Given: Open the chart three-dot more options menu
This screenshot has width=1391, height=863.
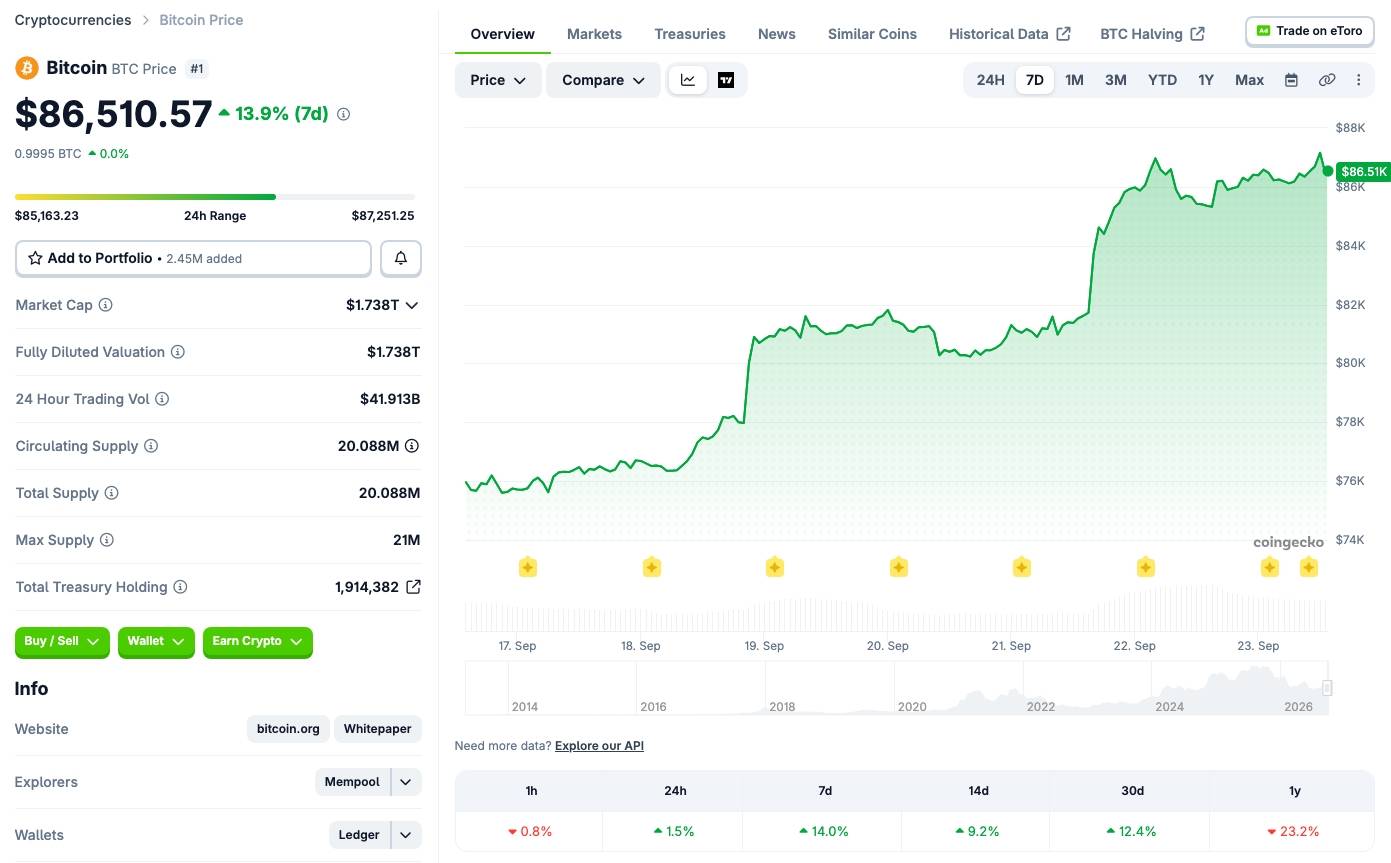Looking at the screenshot, I should (1358, 80).
